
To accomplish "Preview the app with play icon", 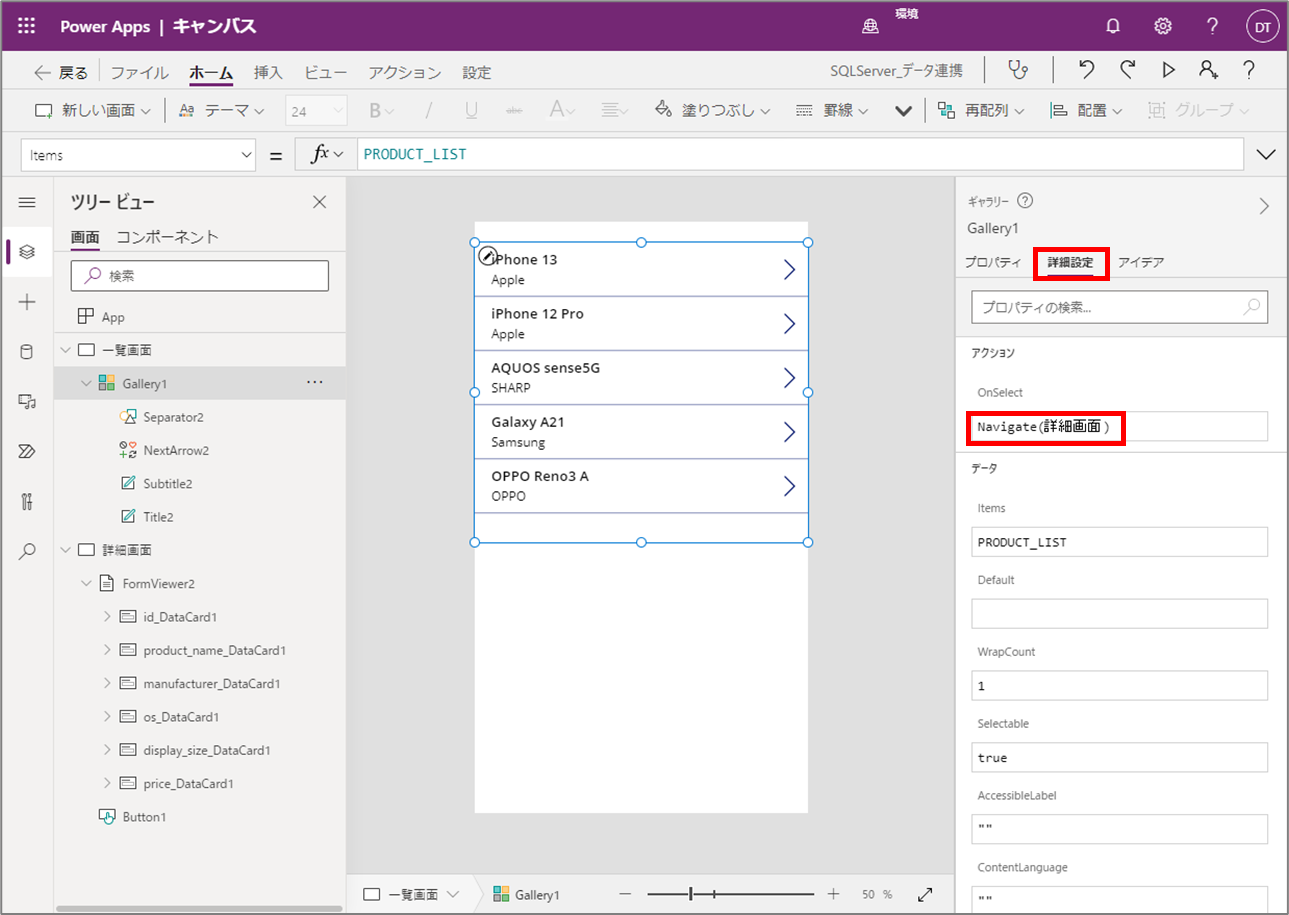I will coord(1168,70).
